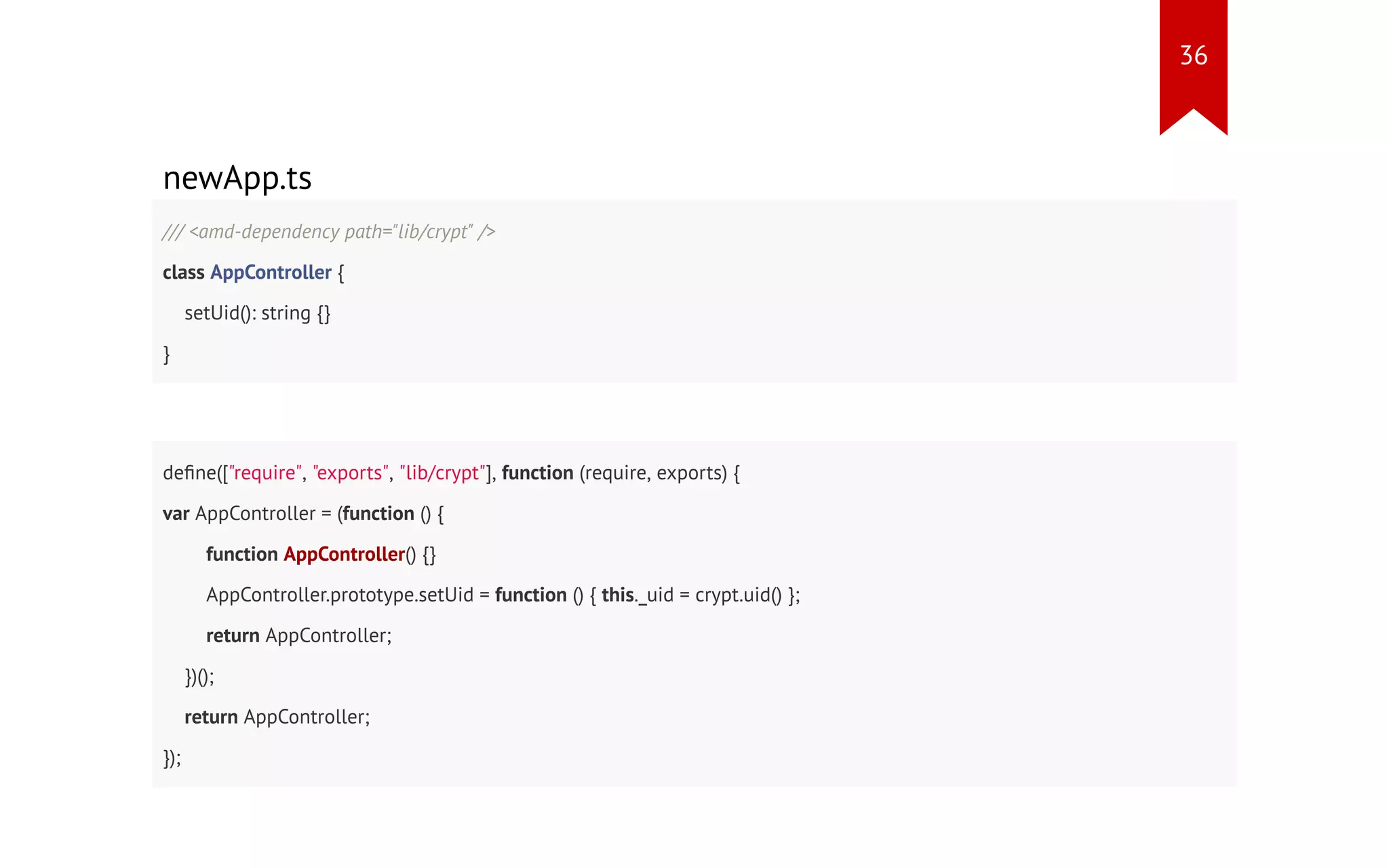Click the indented inner return AppController line

coord(298,635)
